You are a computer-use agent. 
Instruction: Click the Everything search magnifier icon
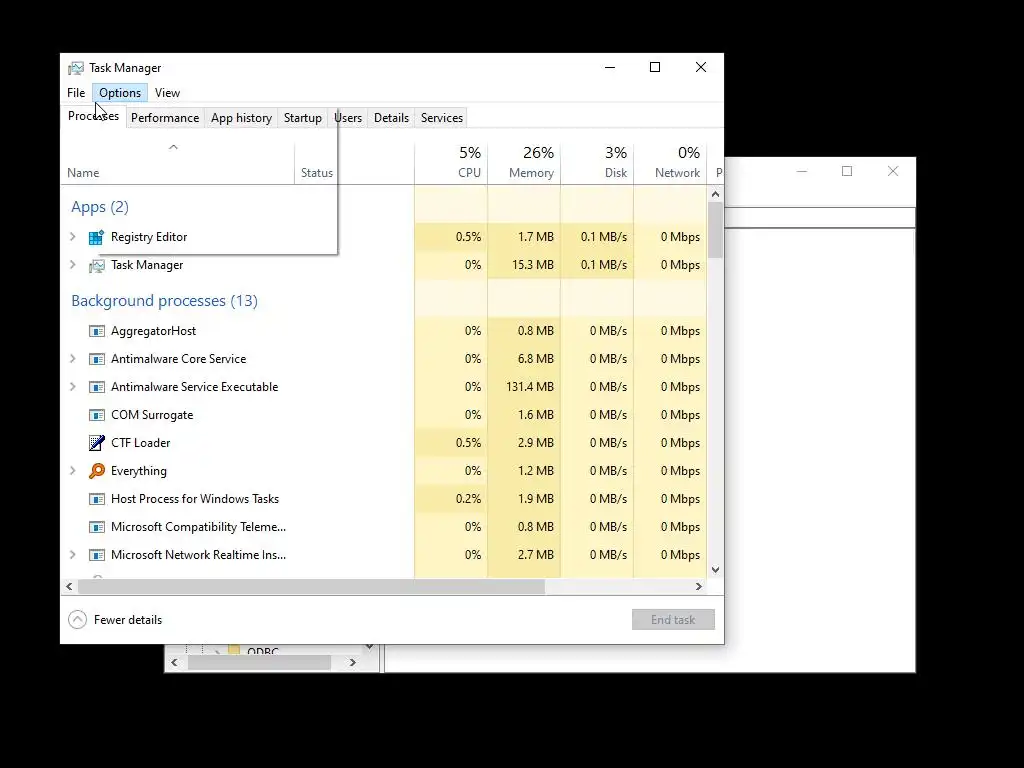[x=97, y=471]
